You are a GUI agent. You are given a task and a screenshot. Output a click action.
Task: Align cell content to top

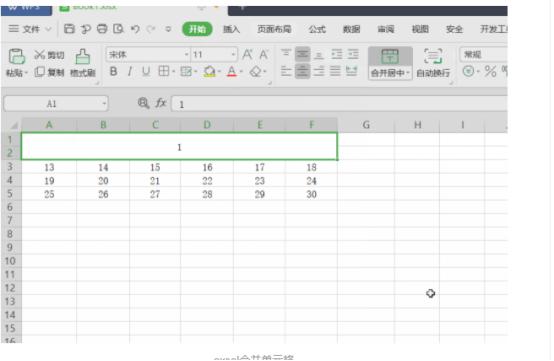click(286, 54)
